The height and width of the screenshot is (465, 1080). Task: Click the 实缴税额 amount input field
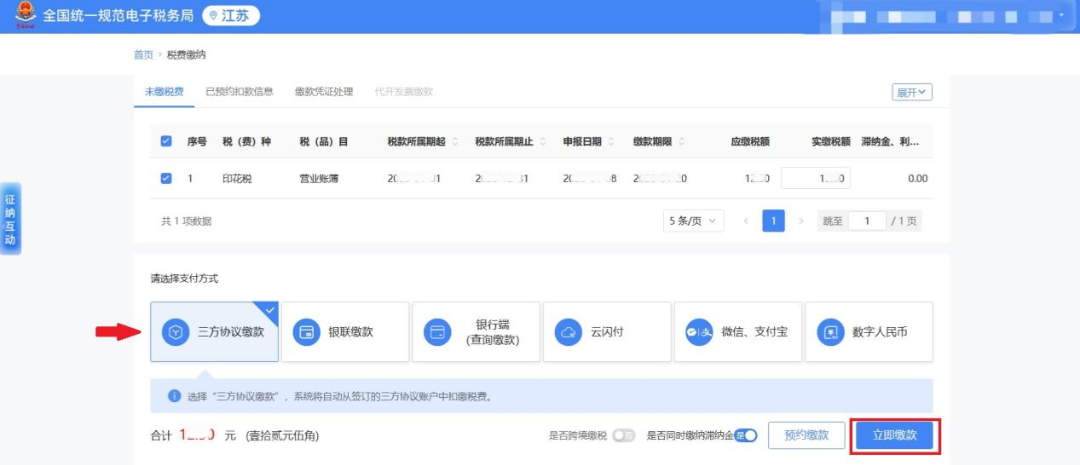tap(815, 178)
